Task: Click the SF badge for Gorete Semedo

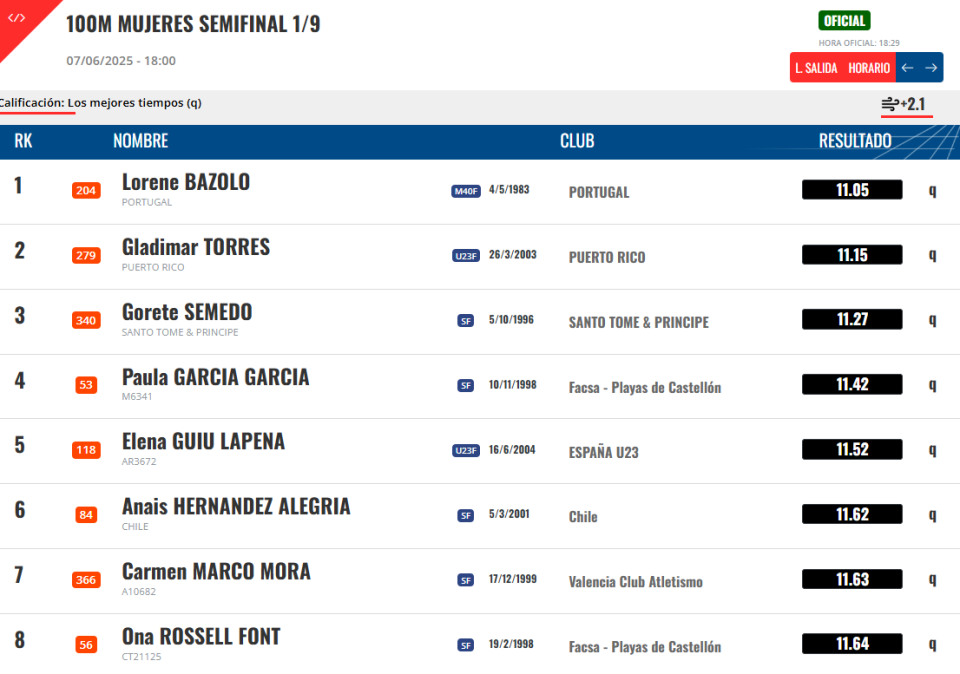Action: point(466,321)
